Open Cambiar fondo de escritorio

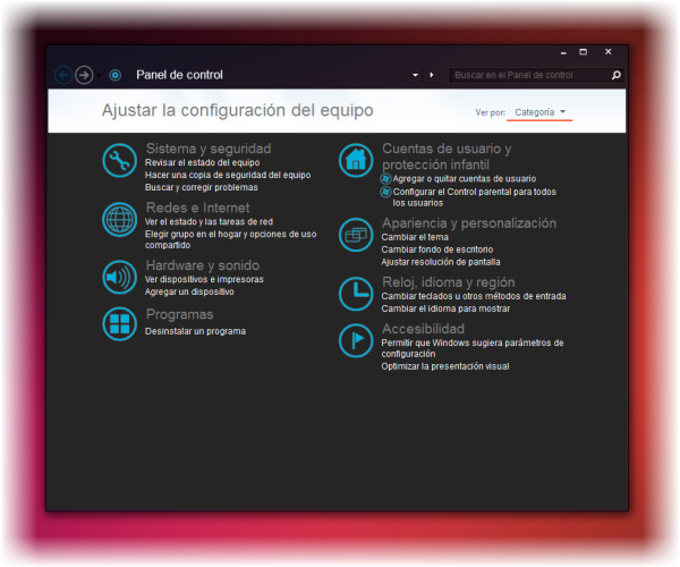pos(437,250)
